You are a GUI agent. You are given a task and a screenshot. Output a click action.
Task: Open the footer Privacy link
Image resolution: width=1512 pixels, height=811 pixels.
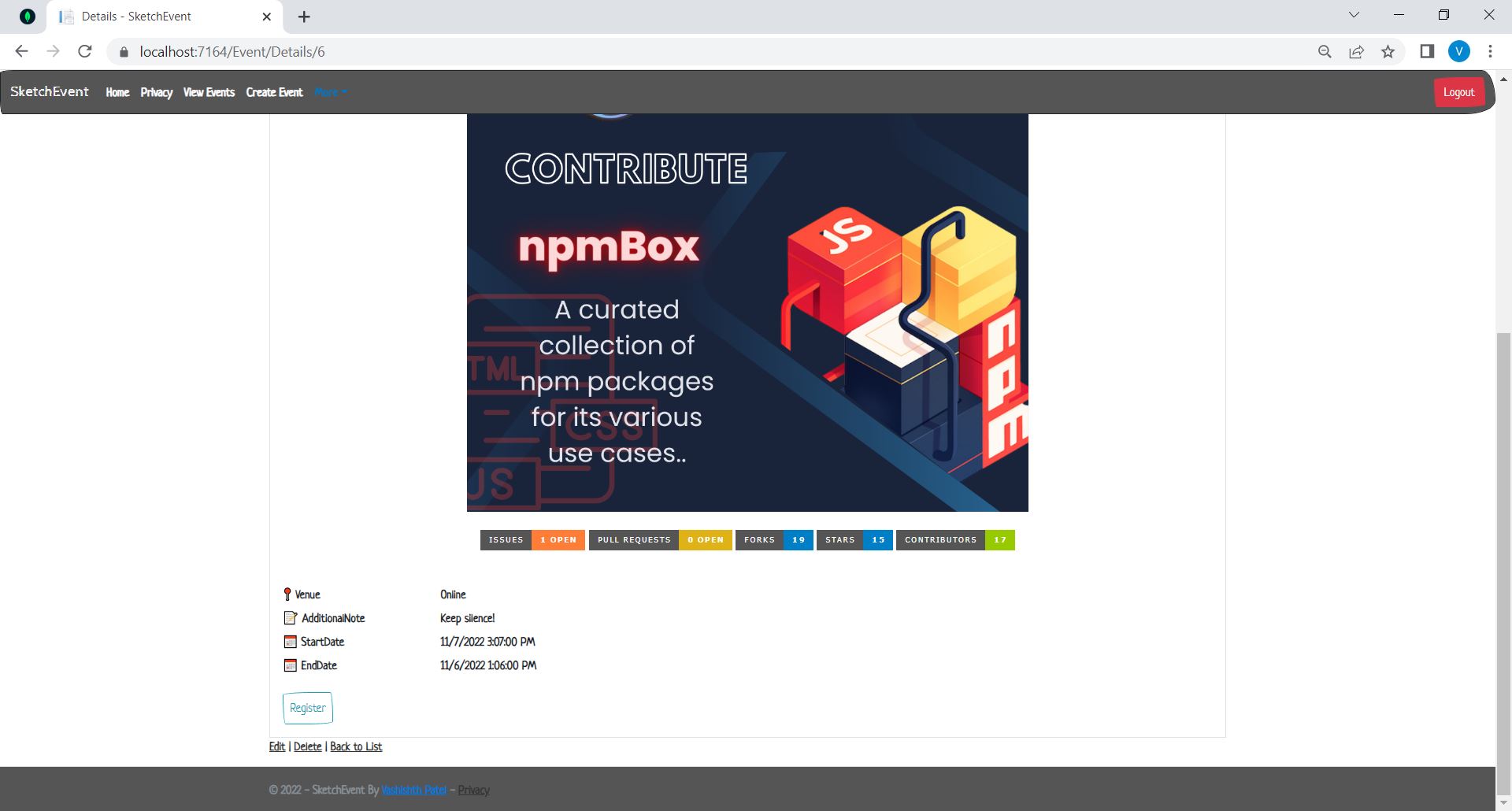(x=473, y=790)
